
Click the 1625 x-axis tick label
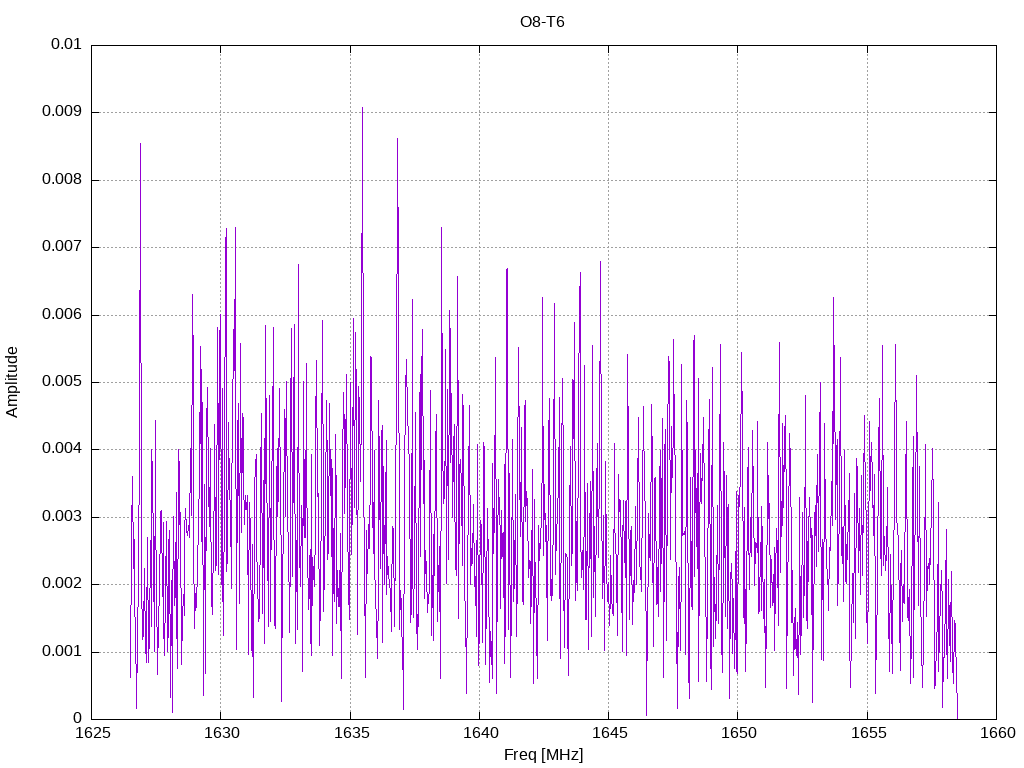(x=92, y=733)
